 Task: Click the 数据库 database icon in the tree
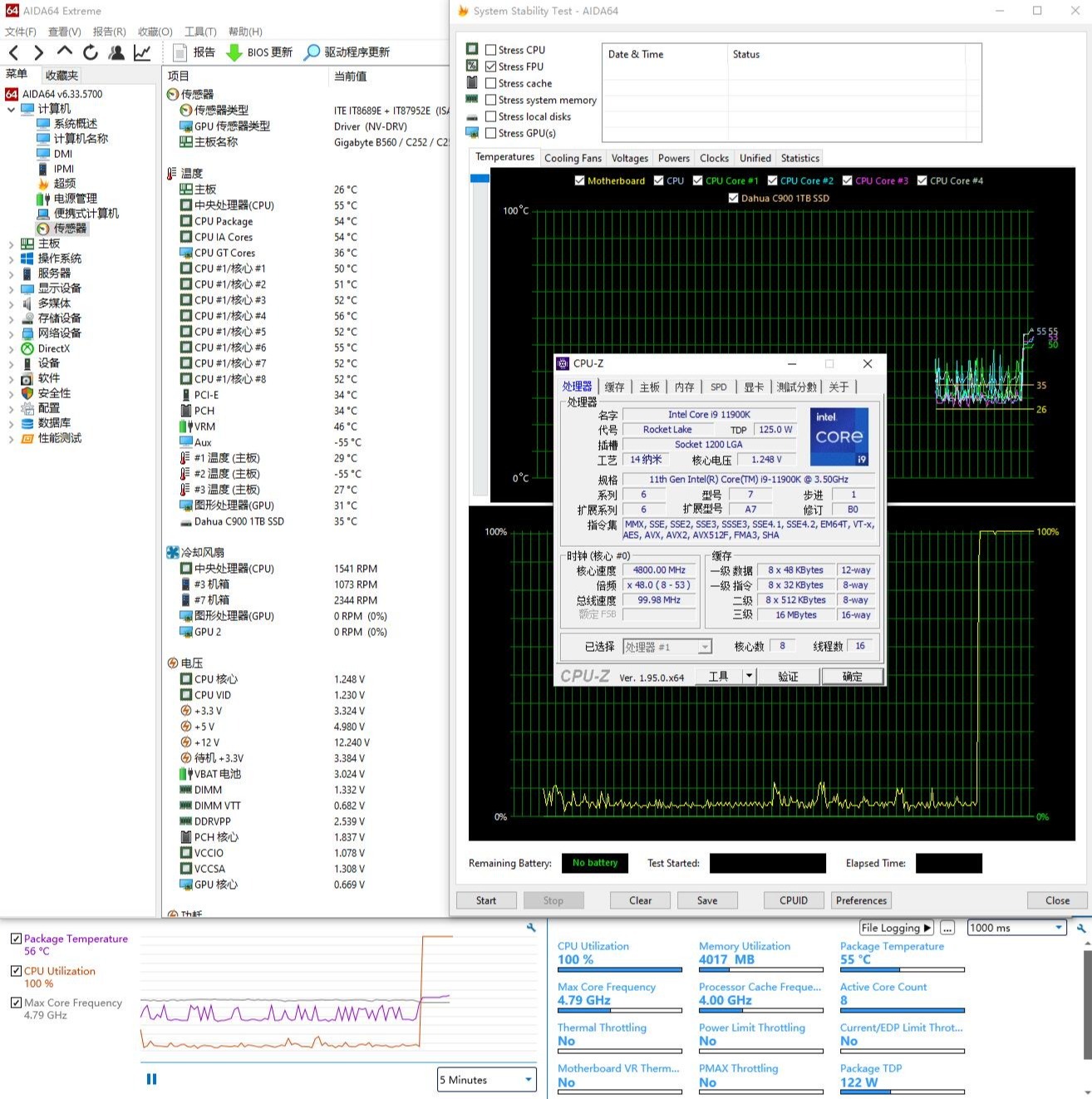point(27,423)
